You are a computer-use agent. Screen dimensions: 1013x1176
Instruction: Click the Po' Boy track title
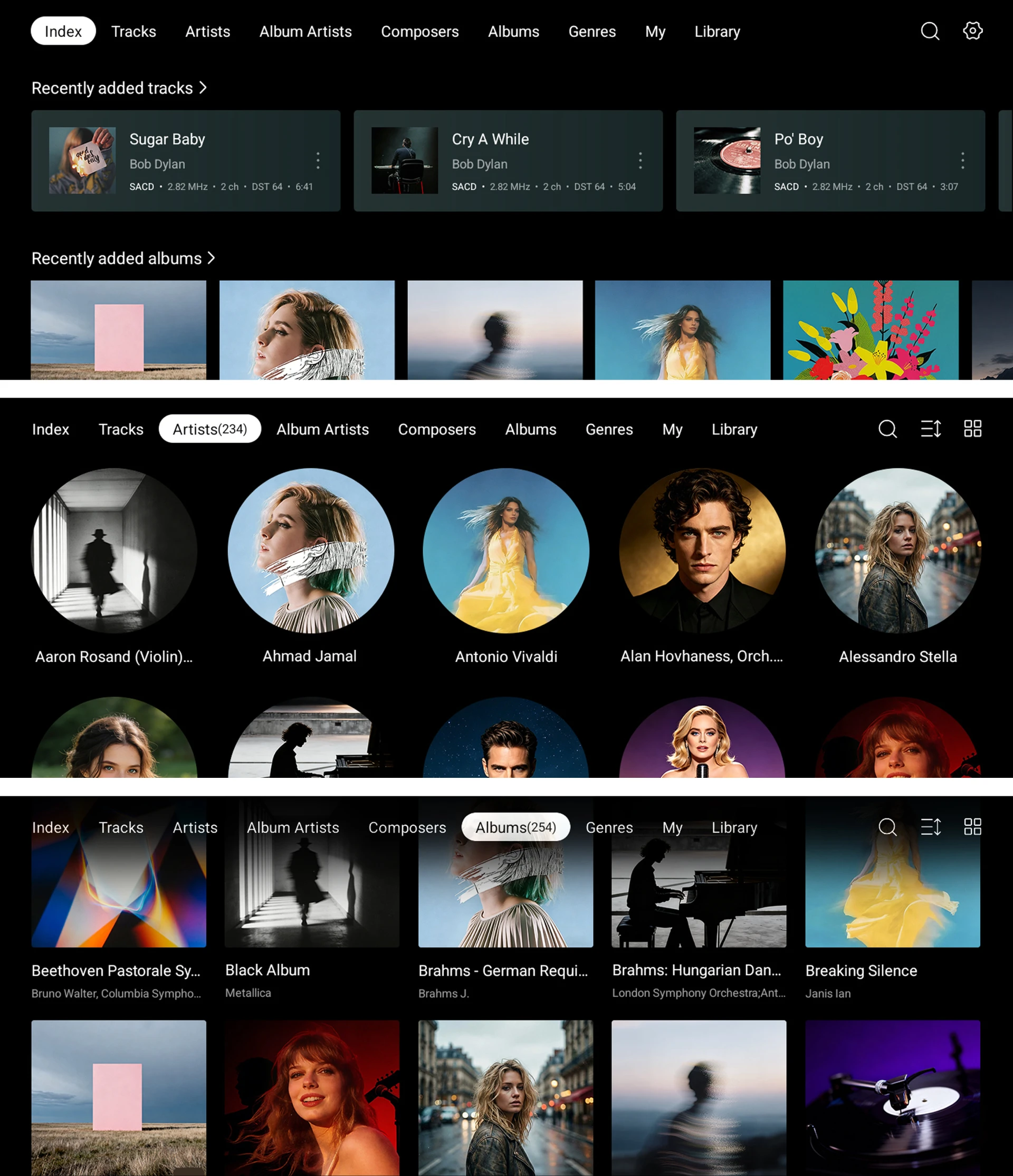click(798, 139)
